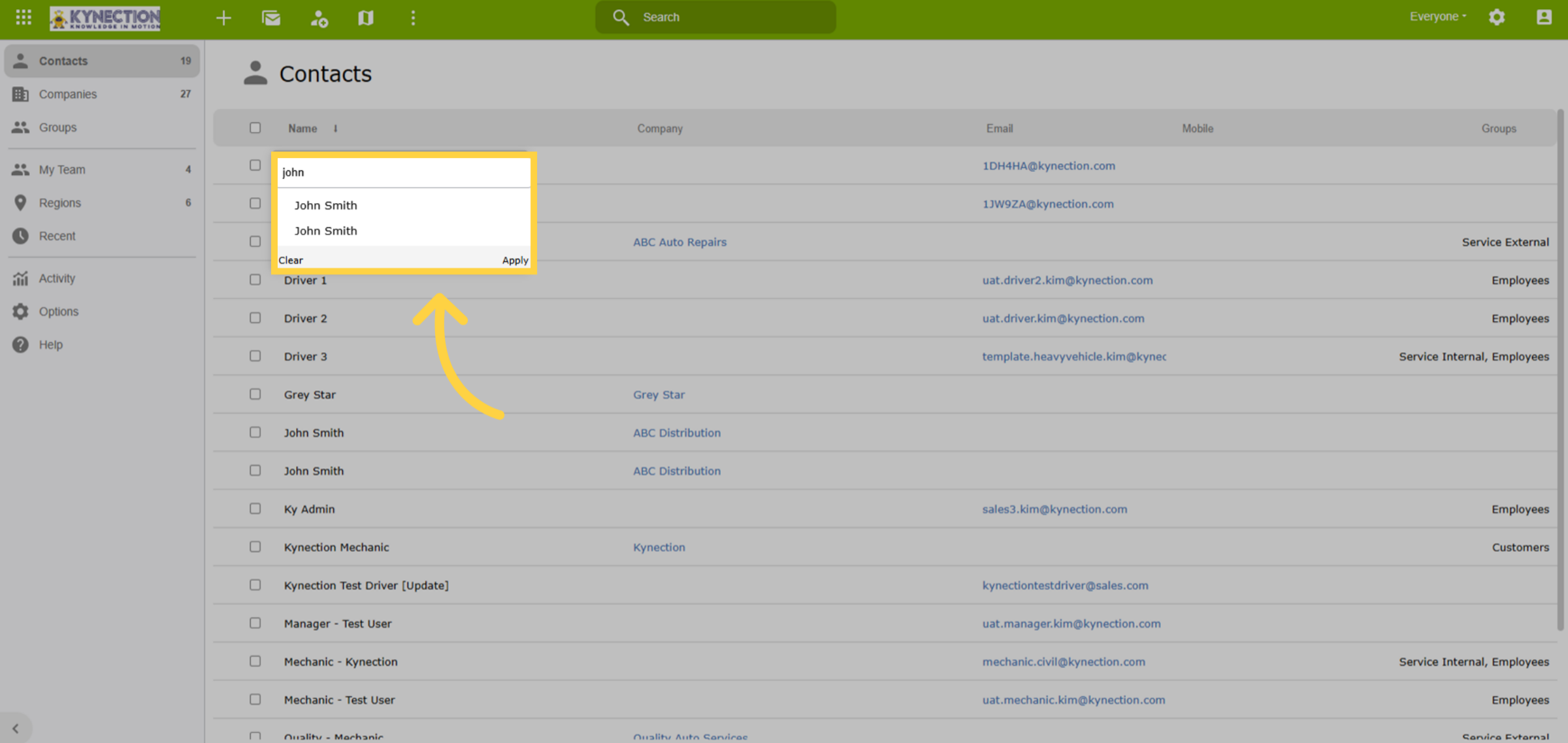1568x743 pixels.
Task: Click into the name filter text field
Action: (404, 172)
